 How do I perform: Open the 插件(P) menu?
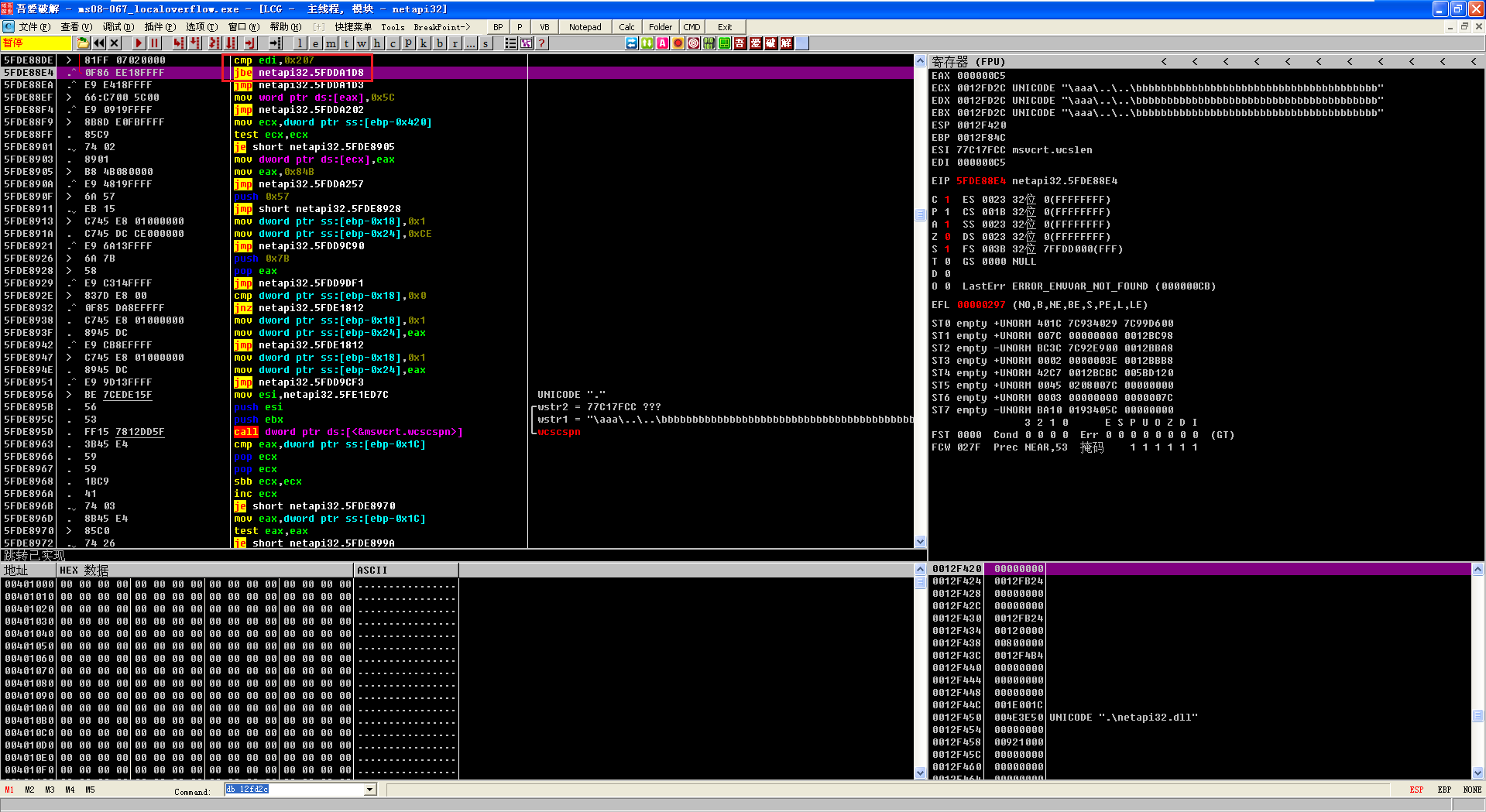160,27
